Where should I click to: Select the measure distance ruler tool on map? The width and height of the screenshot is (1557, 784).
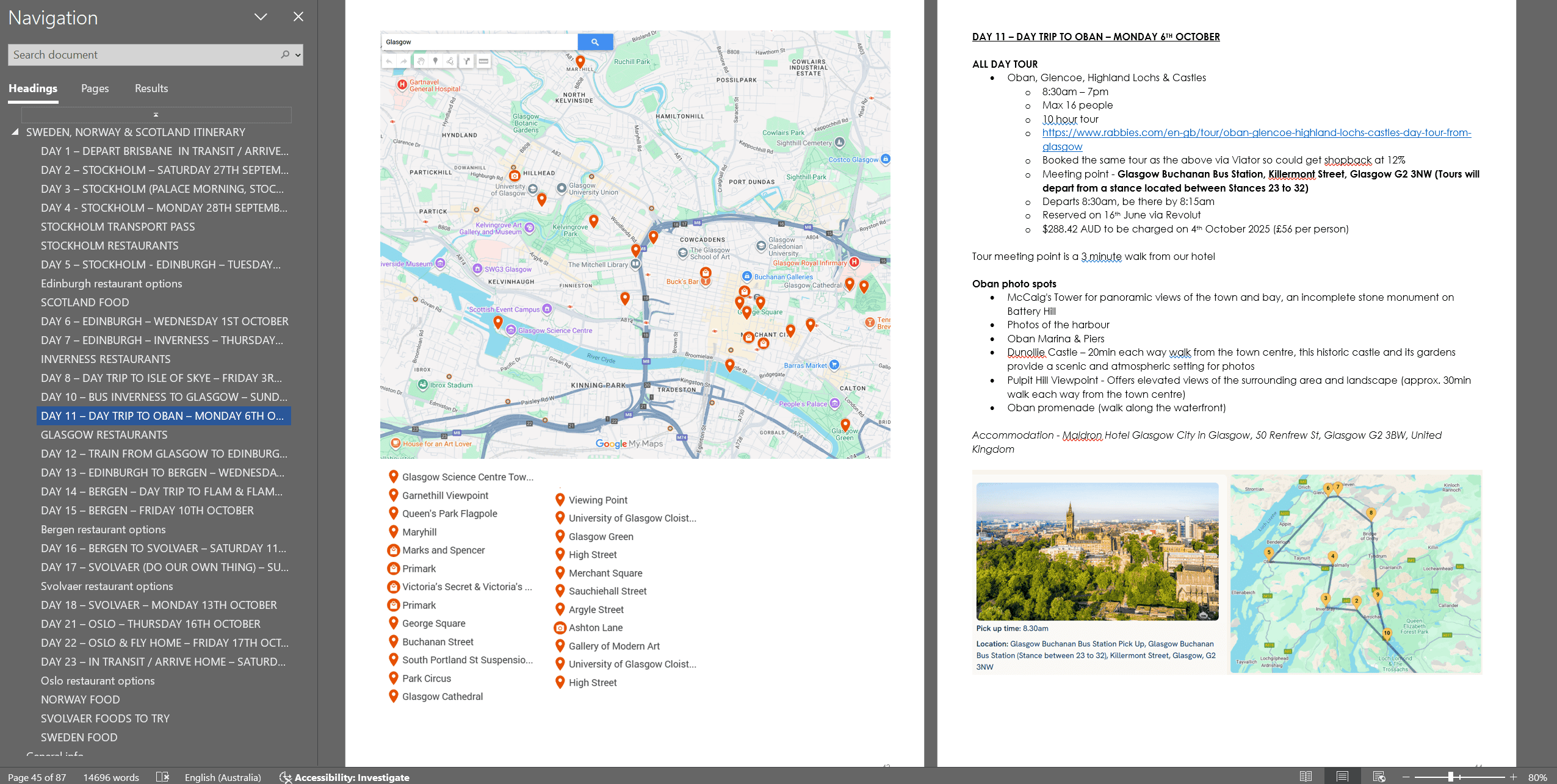(x=483, y=61)
